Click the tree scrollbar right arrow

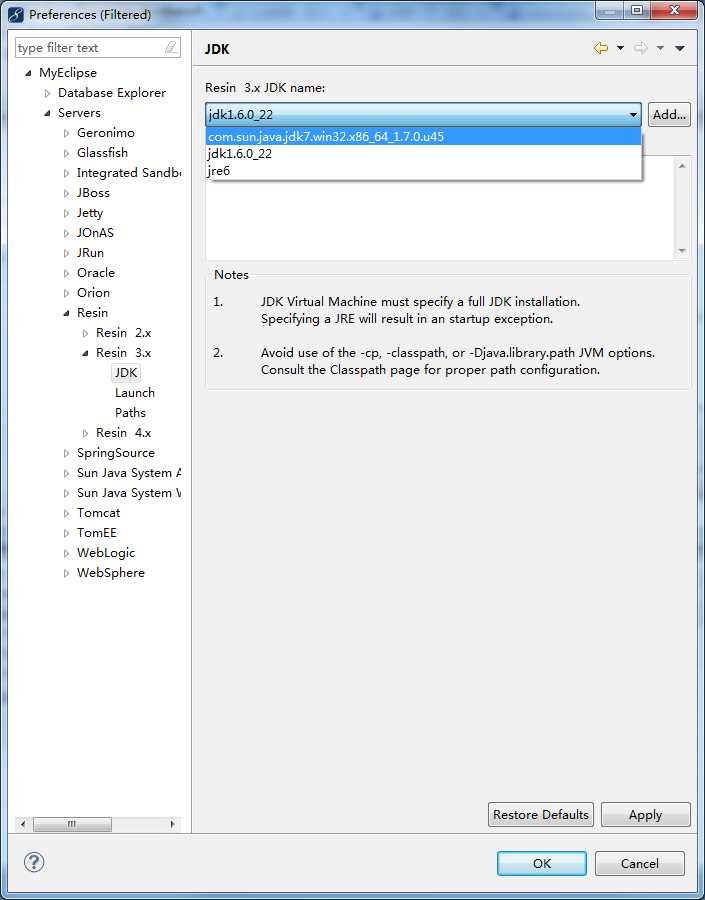[x=172, y=824]
